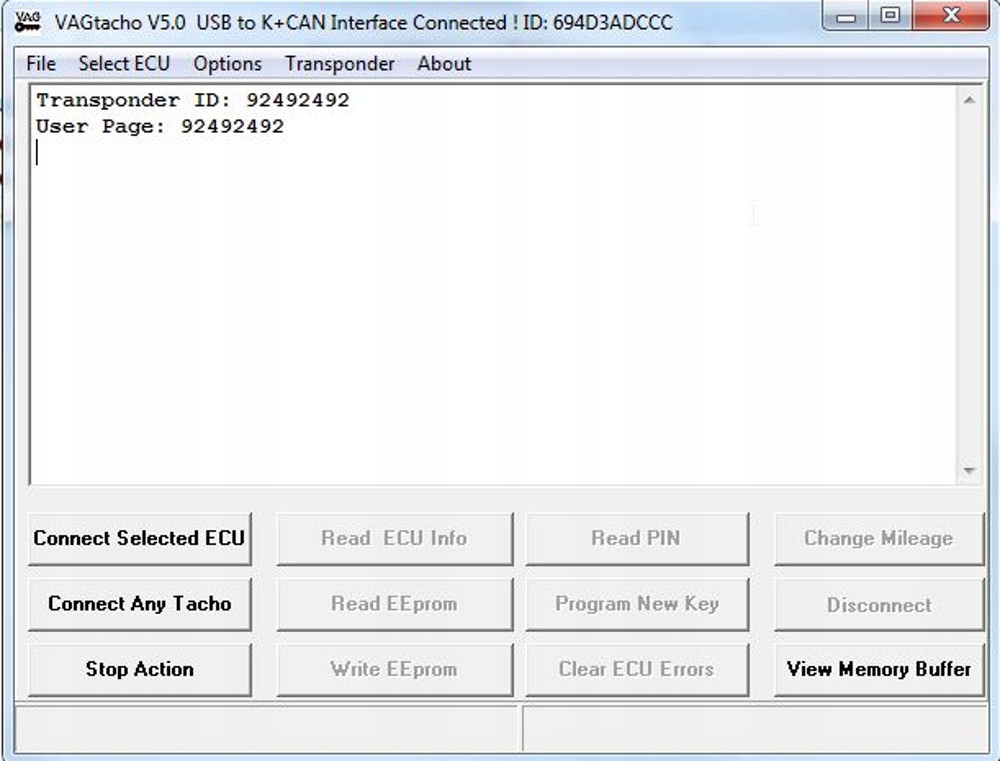Open the Select ECU menu

[x=124, y=64]
